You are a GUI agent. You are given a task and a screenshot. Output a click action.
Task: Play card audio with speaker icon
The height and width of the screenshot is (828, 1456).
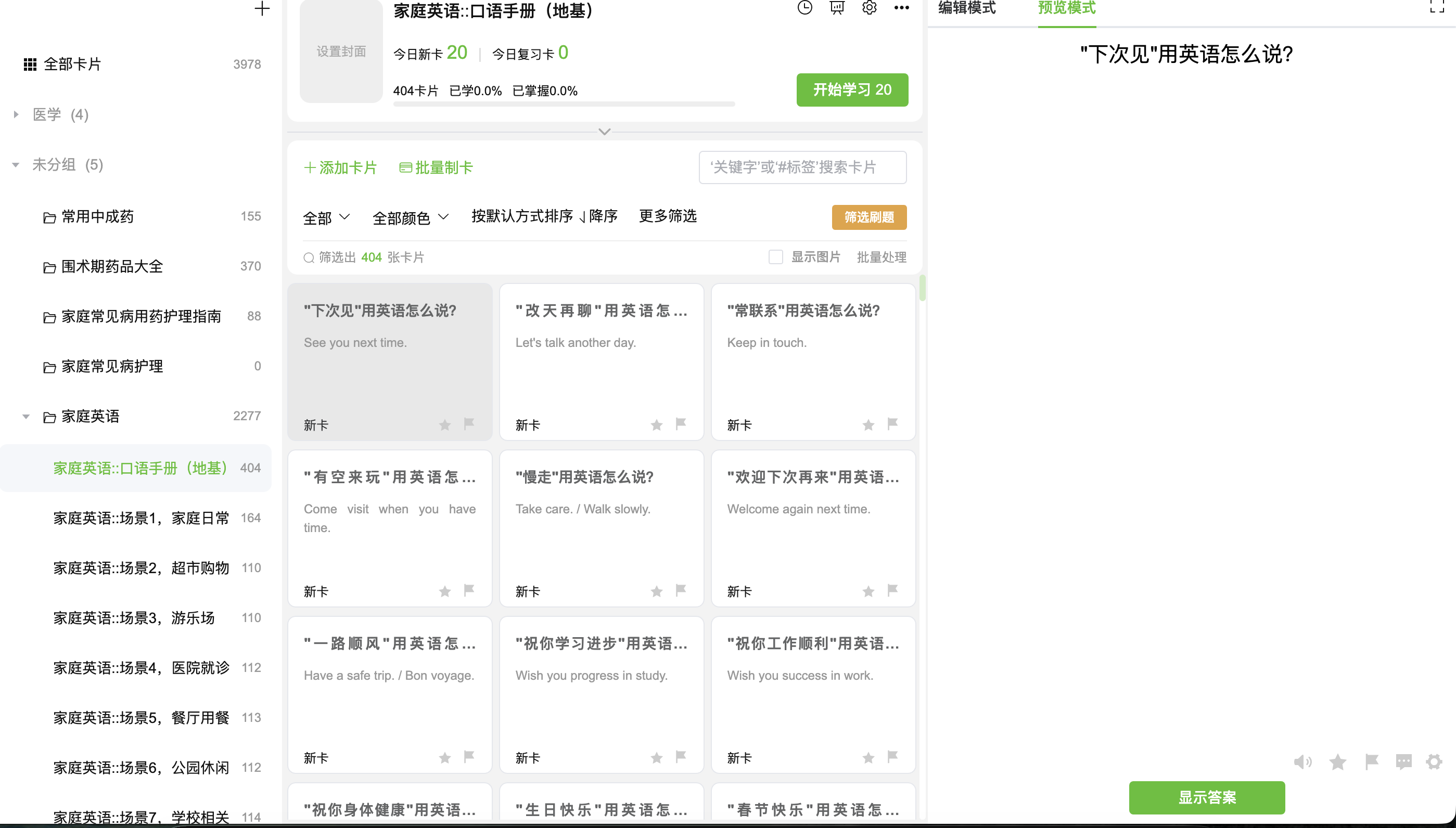click(1303, 762)
